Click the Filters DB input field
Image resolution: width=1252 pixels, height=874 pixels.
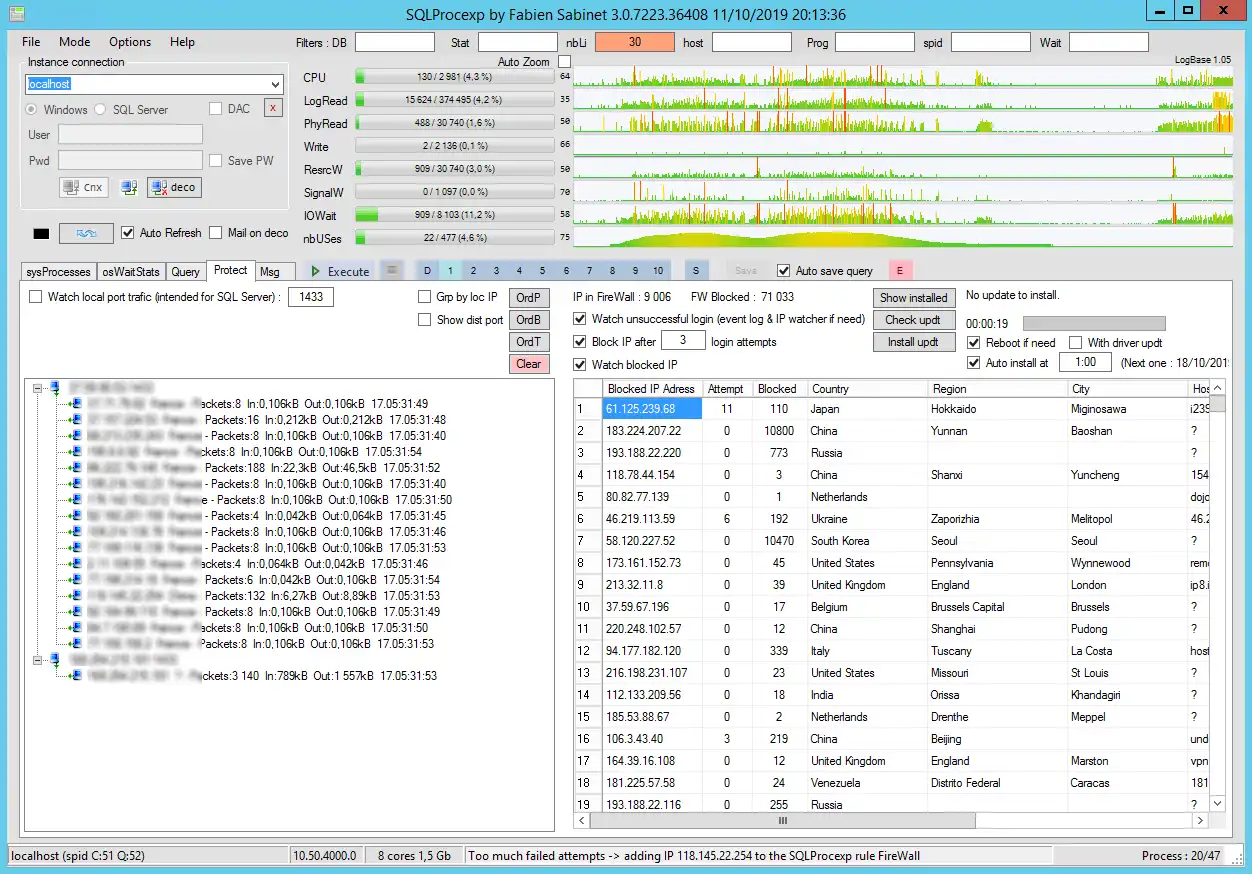(x=395, y=42)
